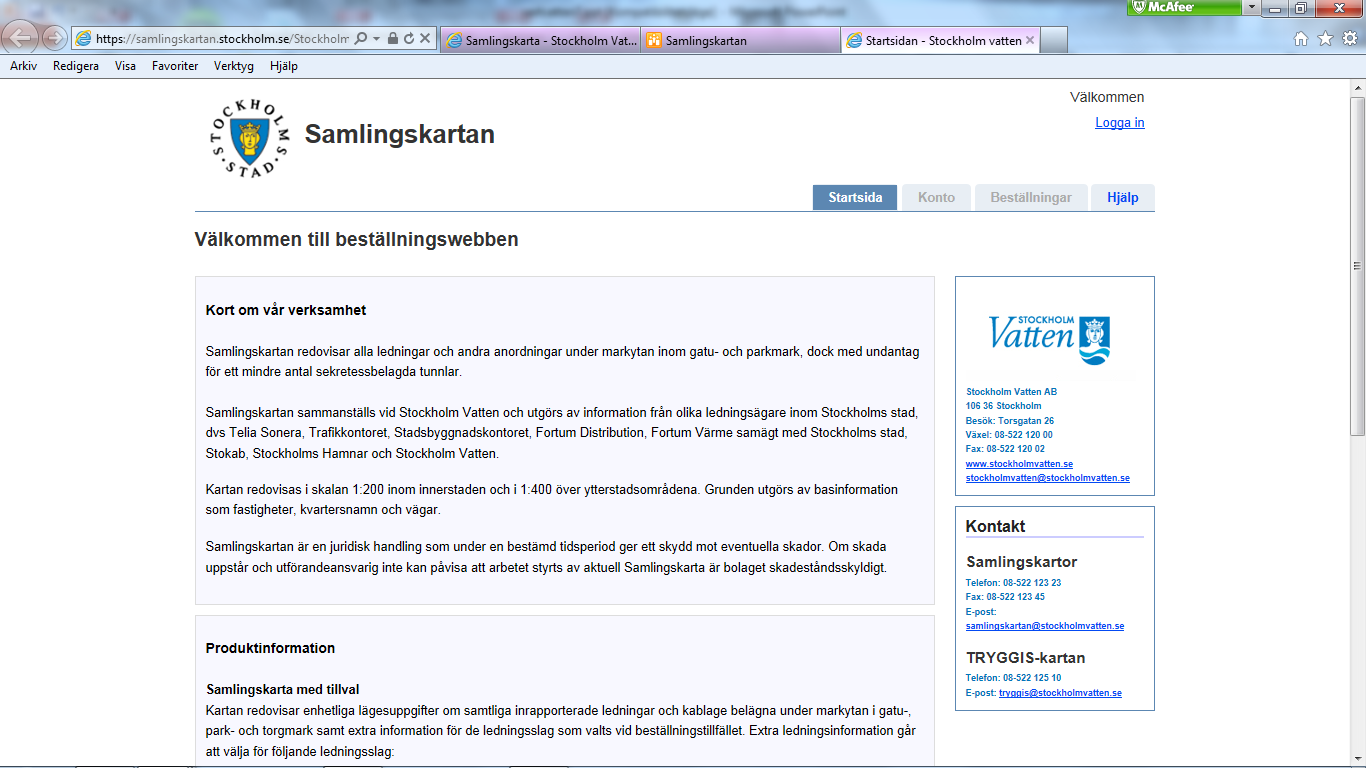The height and width of the screenshot is (768, 1366).
Task: Open the Redigera menu
Action: click(76, 66)
